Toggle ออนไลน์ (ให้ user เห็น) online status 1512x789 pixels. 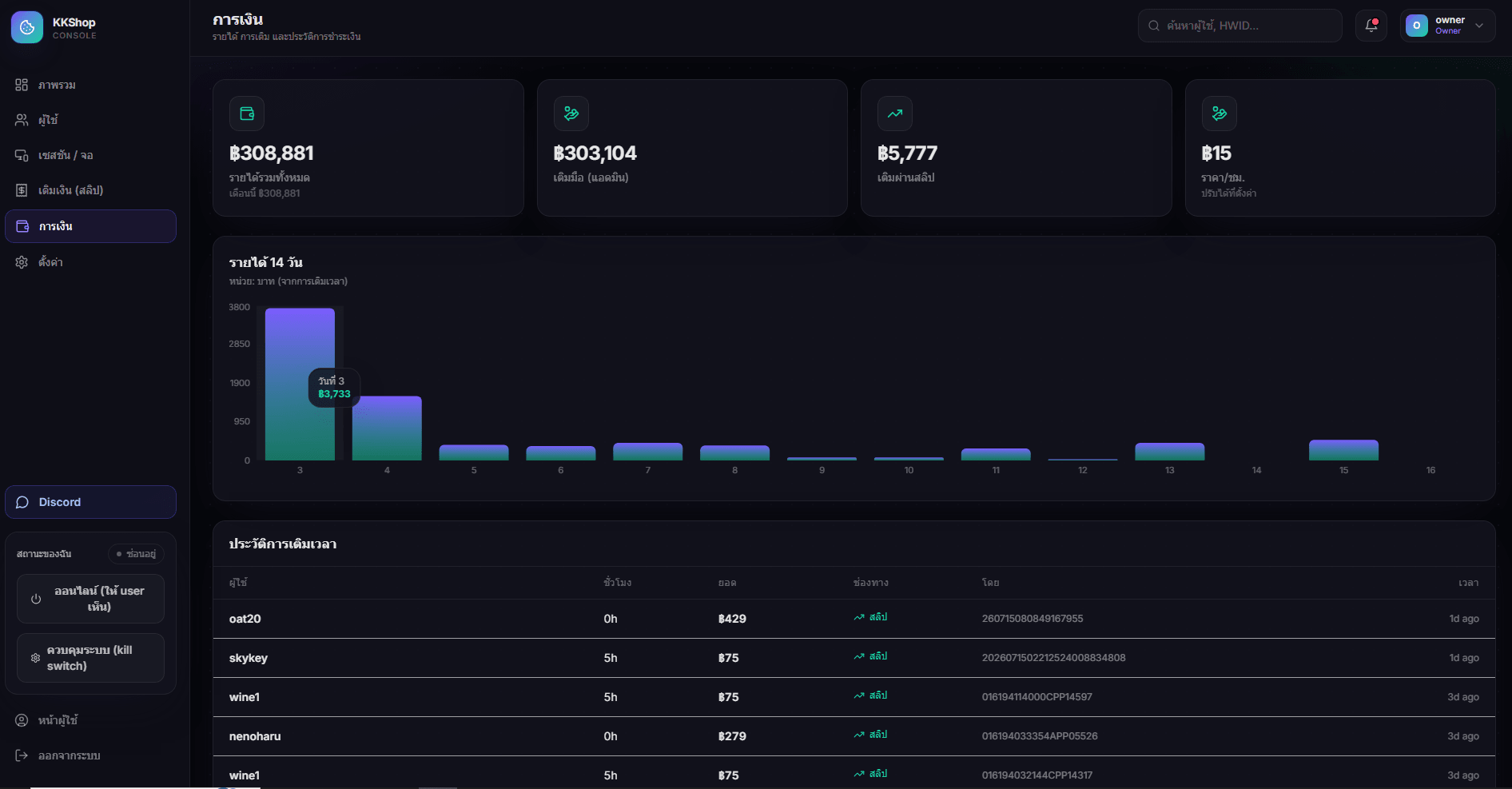point(90,599)
